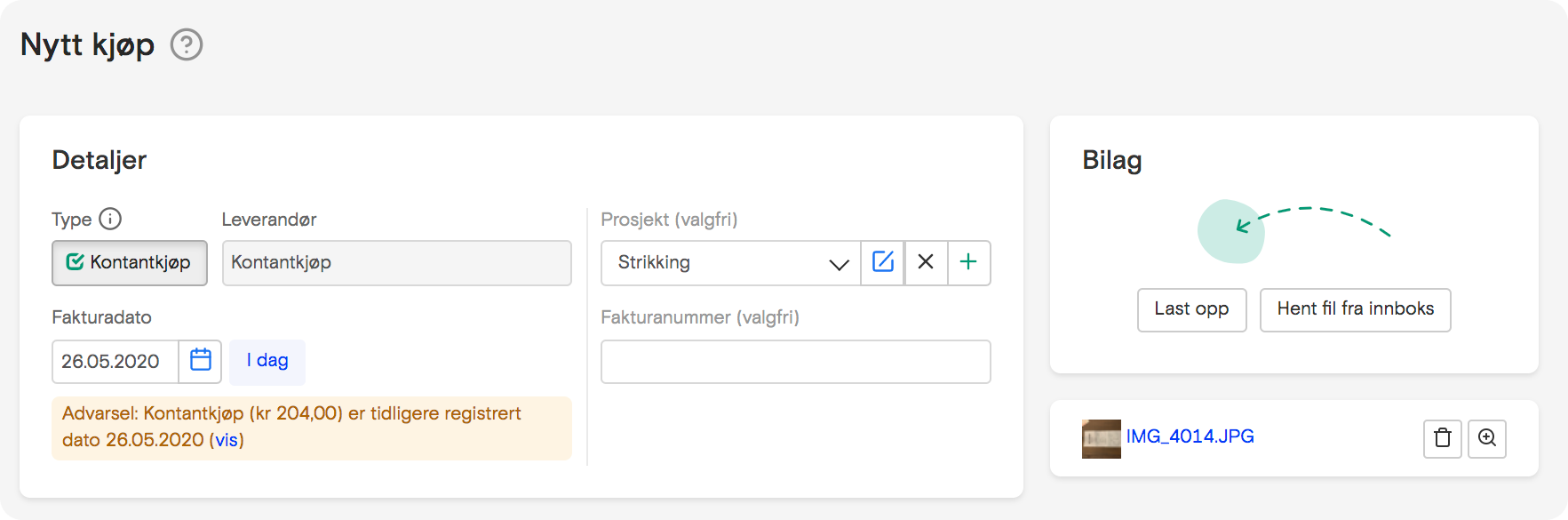Delete IMG_4014.JPG with the trash icon

point(1443,438)
